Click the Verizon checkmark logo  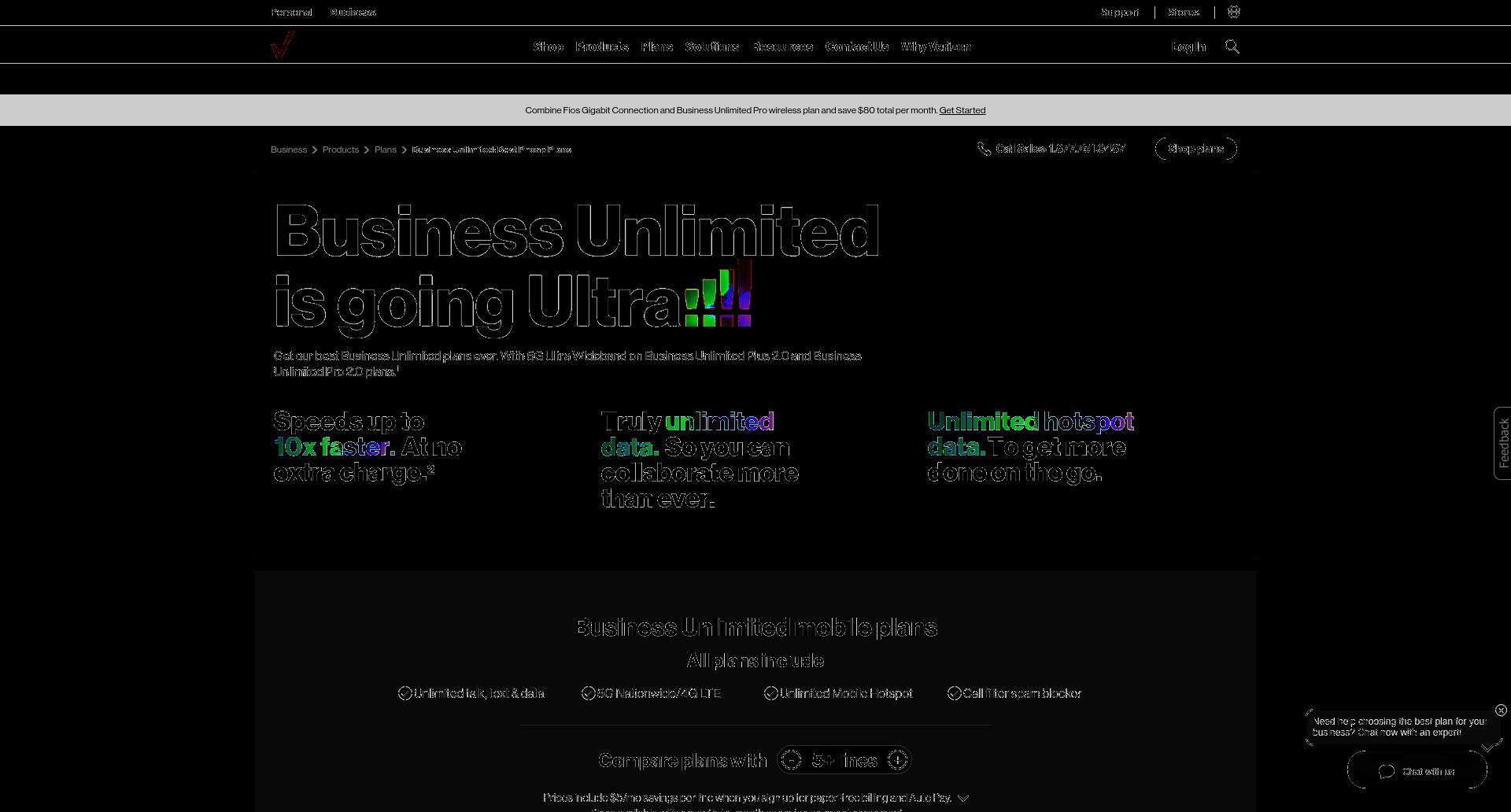pyautogui.click(x=283, y=45)
